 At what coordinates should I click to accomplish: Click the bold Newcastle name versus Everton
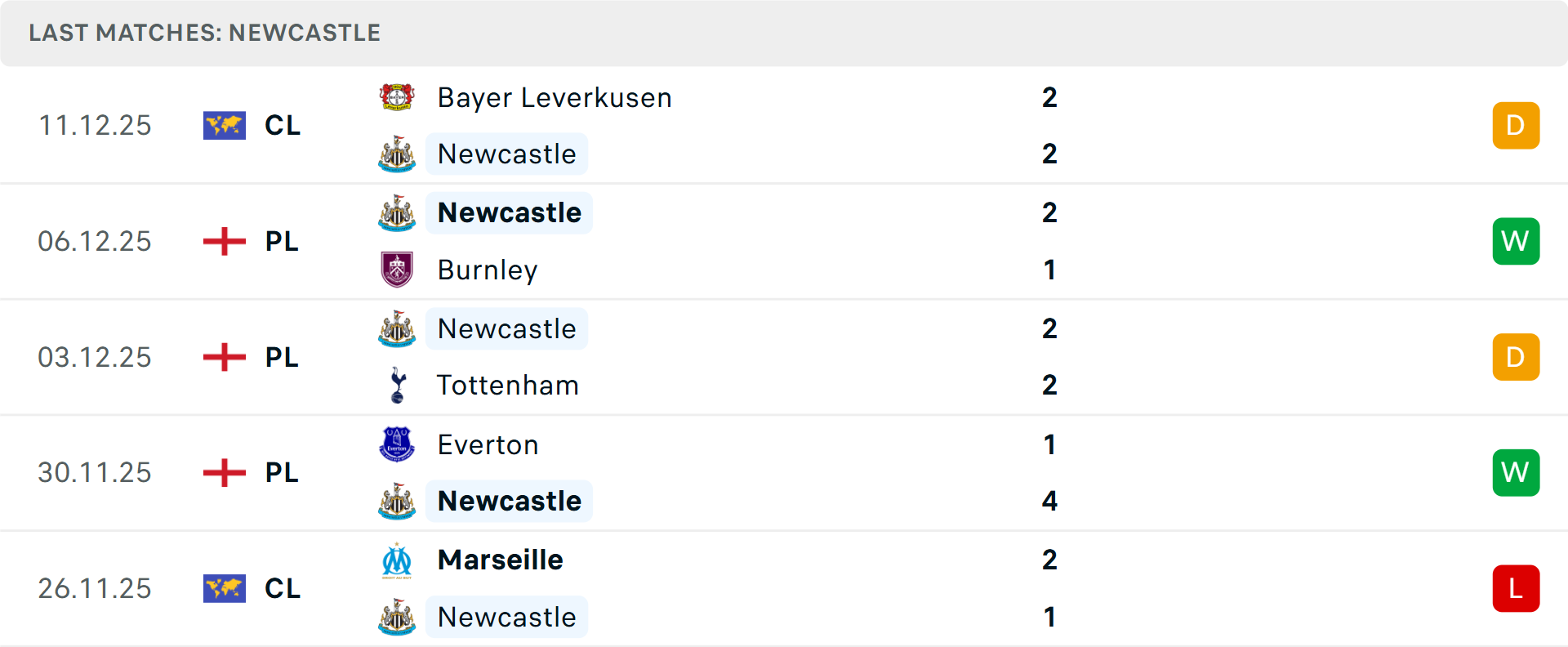click(510, 501)
